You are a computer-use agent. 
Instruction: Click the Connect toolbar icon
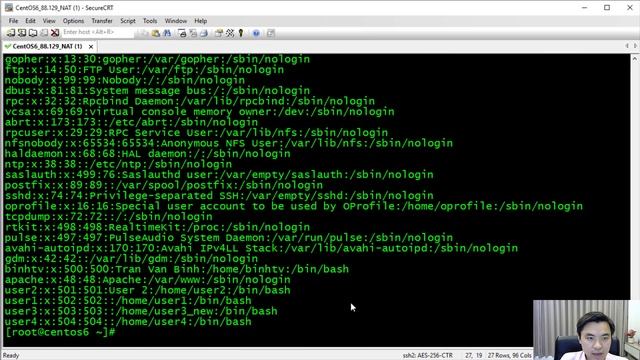tap(11, 33)
